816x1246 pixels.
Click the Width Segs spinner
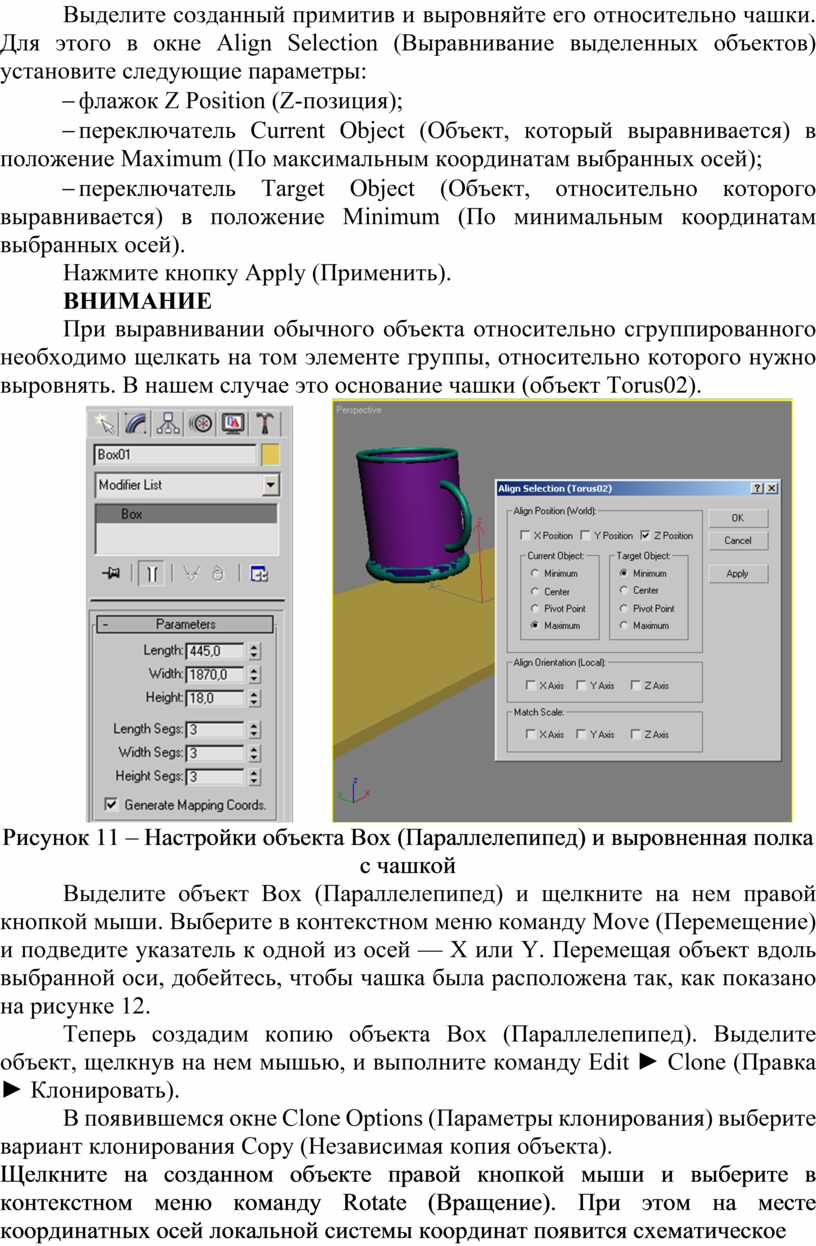tap(254, 752)
